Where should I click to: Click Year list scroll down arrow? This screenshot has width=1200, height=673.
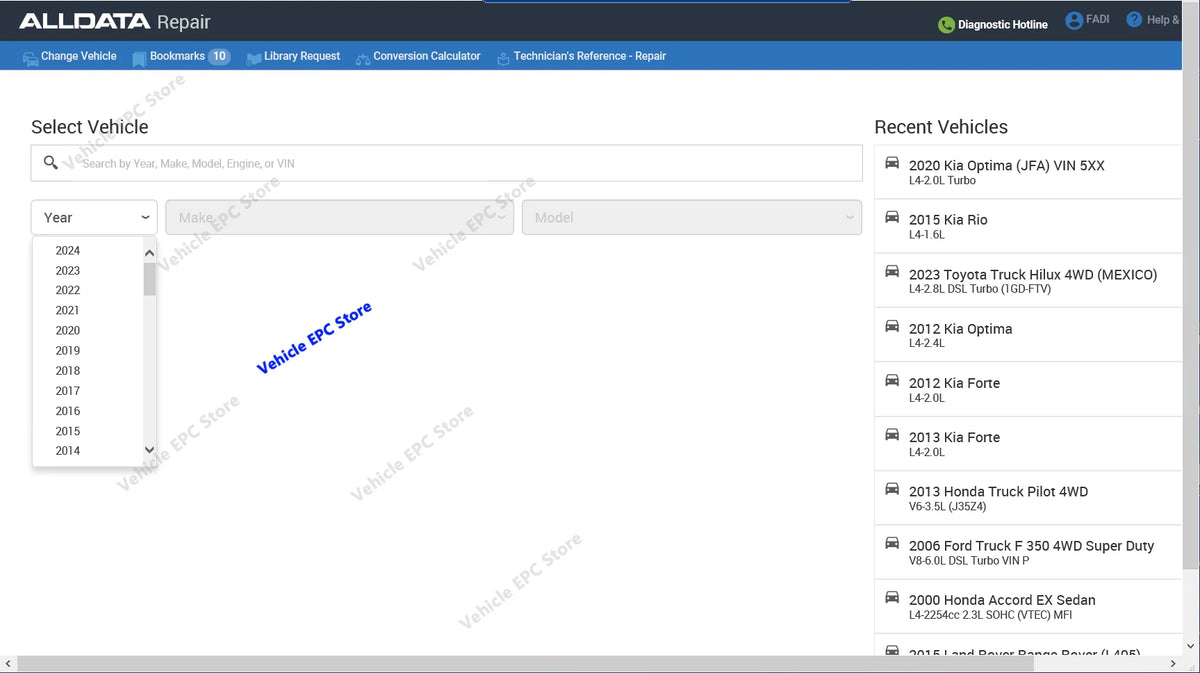150,451
